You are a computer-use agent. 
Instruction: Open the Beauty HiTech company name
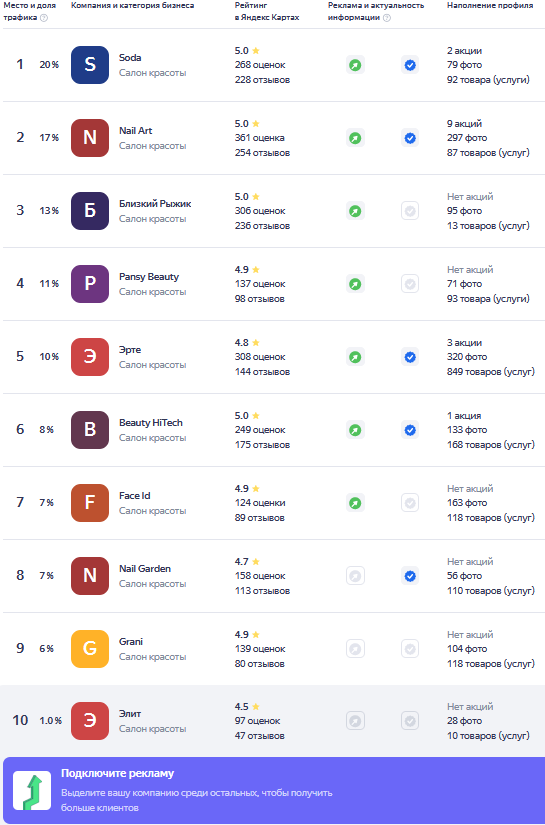151,422
